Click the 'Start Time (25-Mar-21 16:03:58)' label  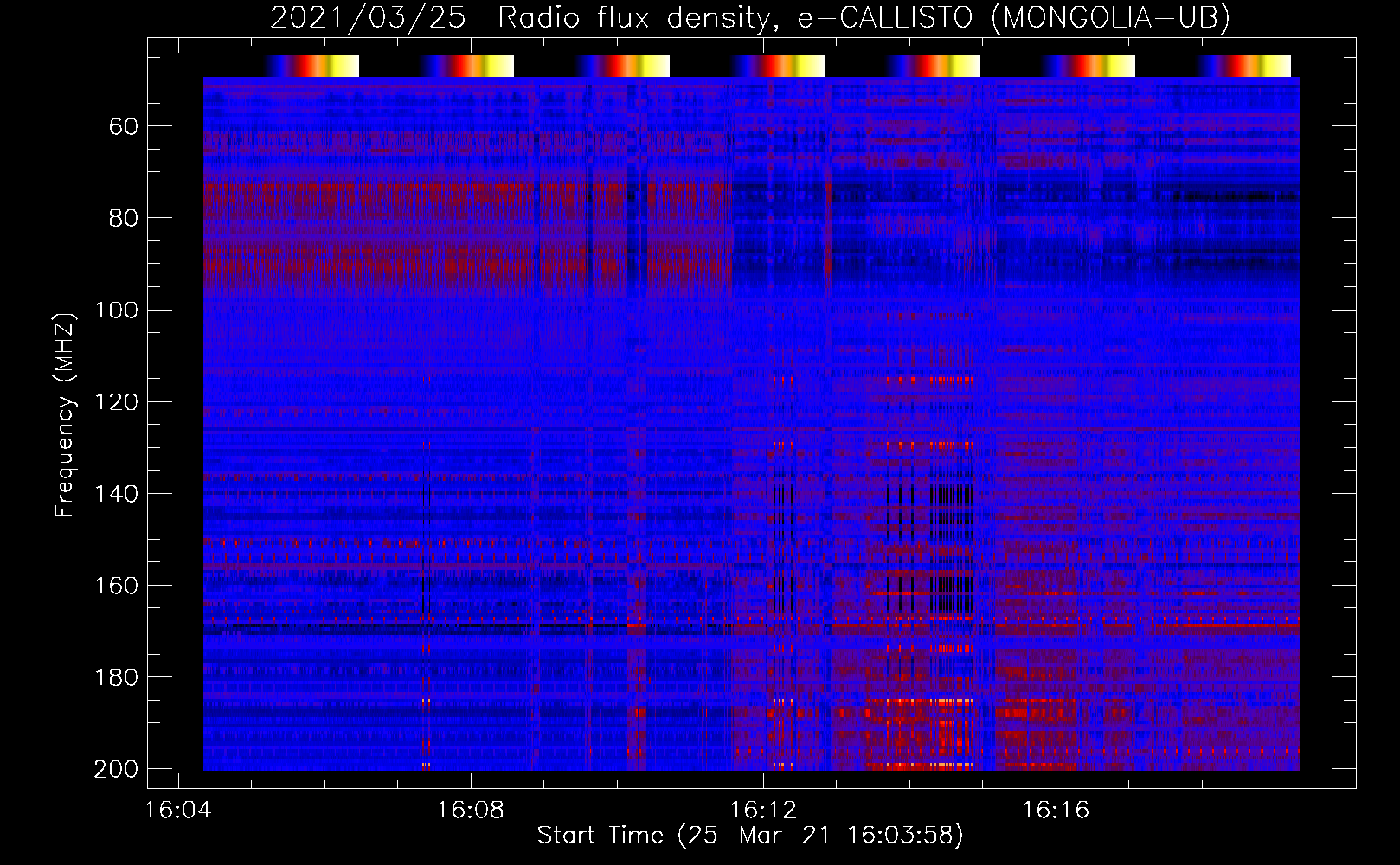tap(750, 836)
